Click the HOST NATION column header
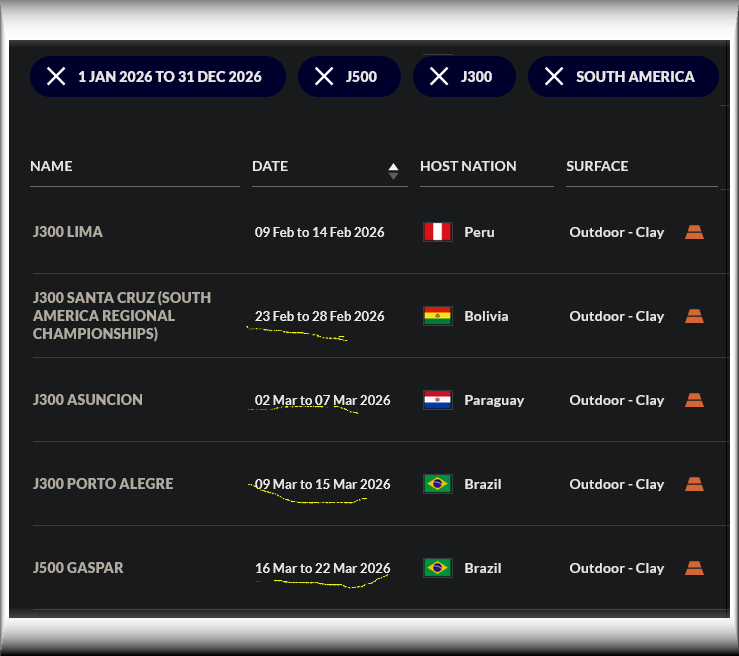Screen dimensions: 739x656 468,166
